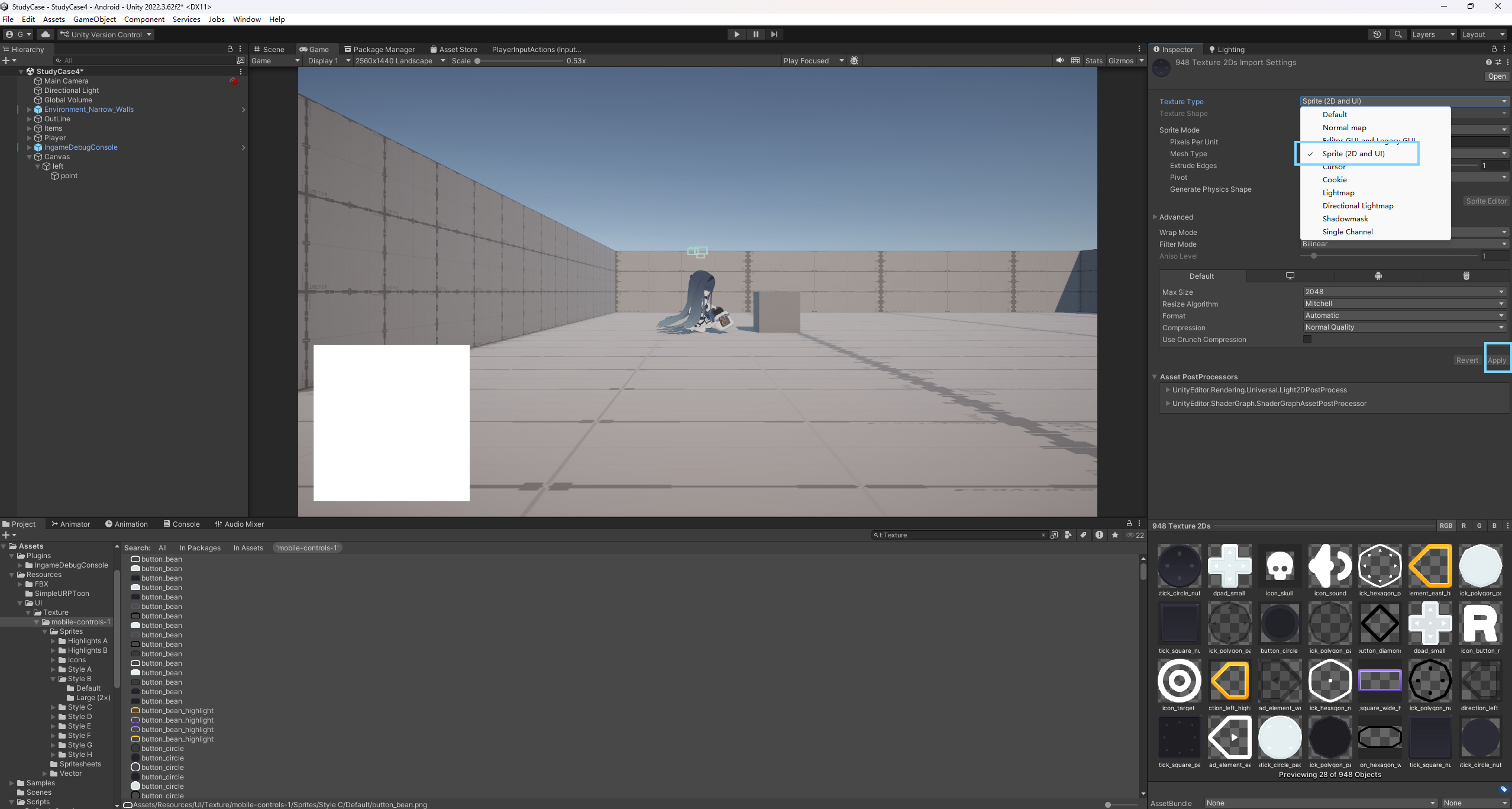The height and width of the screenshot is (809, 1512).
Task: Select the monitor standalone platform tab
Action: 1290,276
